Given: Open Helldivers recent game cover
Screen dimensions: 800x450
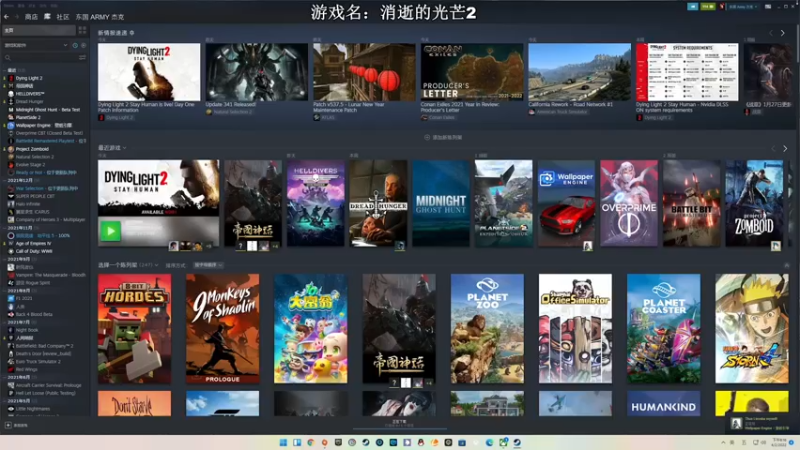Looking at the screenshot, I should pyautogui.click(x=315, y=204).
